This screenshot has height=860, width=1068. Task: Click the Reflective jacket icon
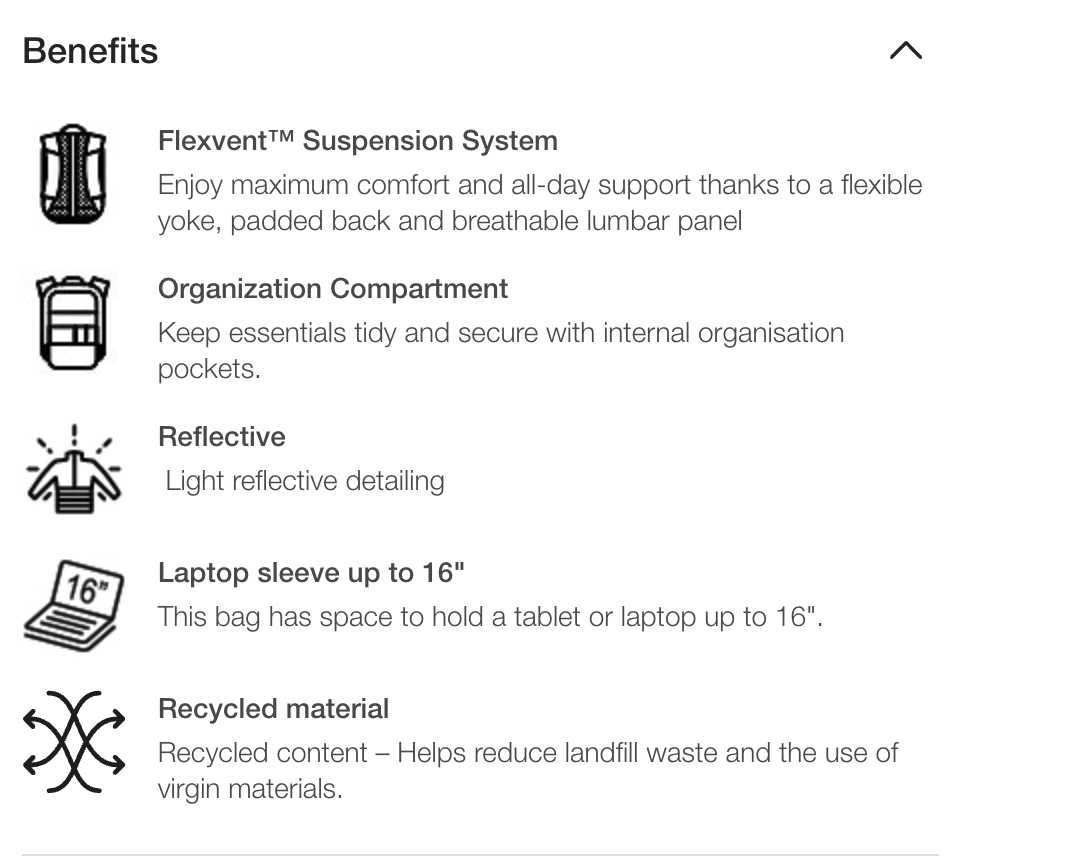tap(73, 469)
